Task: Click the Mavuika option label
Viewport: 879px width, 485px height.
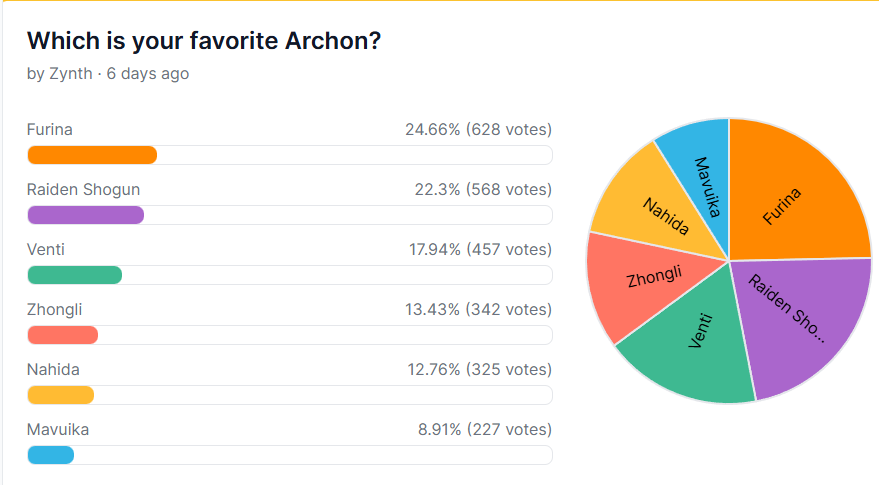Action: [58, 429]
